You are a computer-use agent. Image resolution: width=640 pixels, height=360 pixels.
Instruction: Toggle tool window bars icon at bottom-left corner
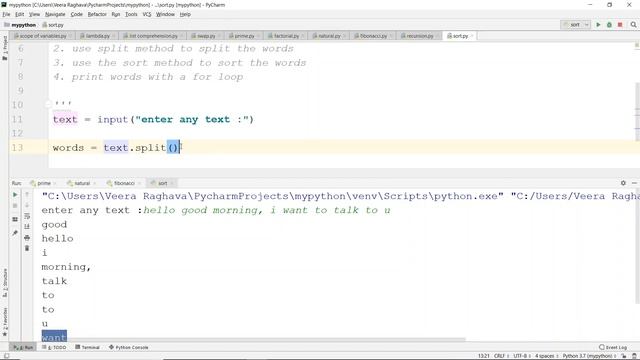coord(6,356)
